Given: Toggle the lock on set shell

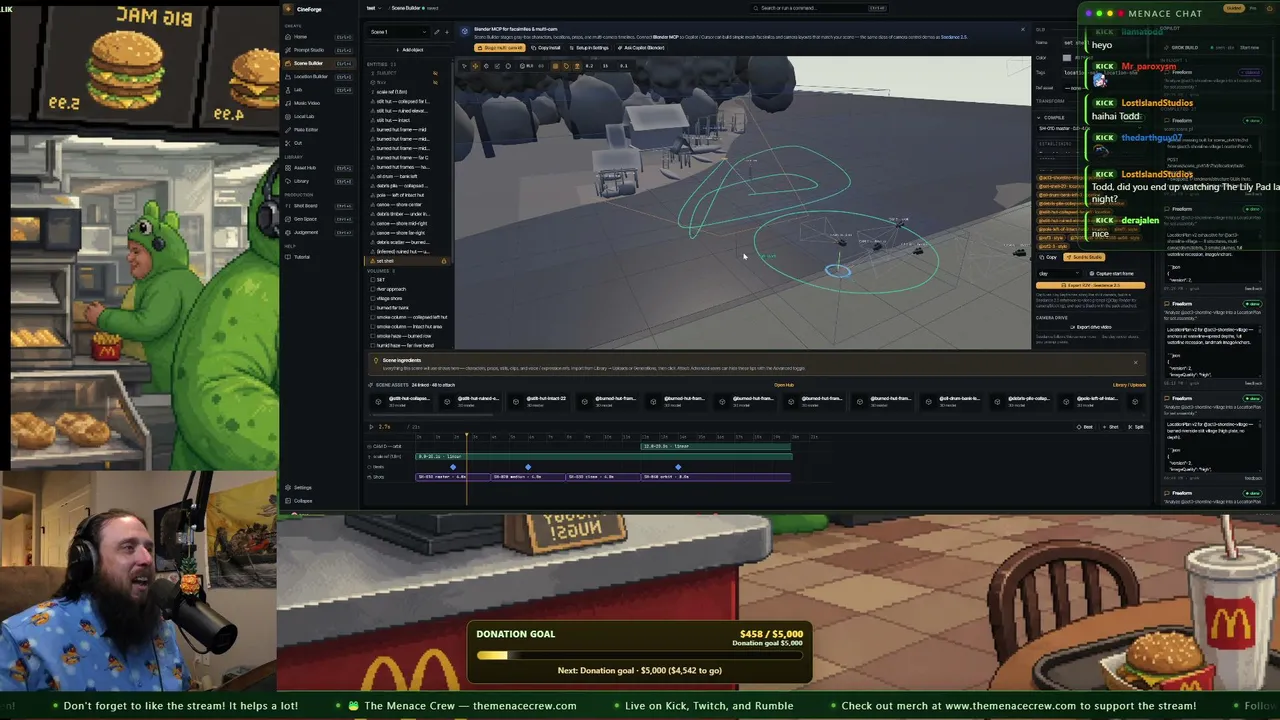Looking at the screenshot, I should click(444, 261).
